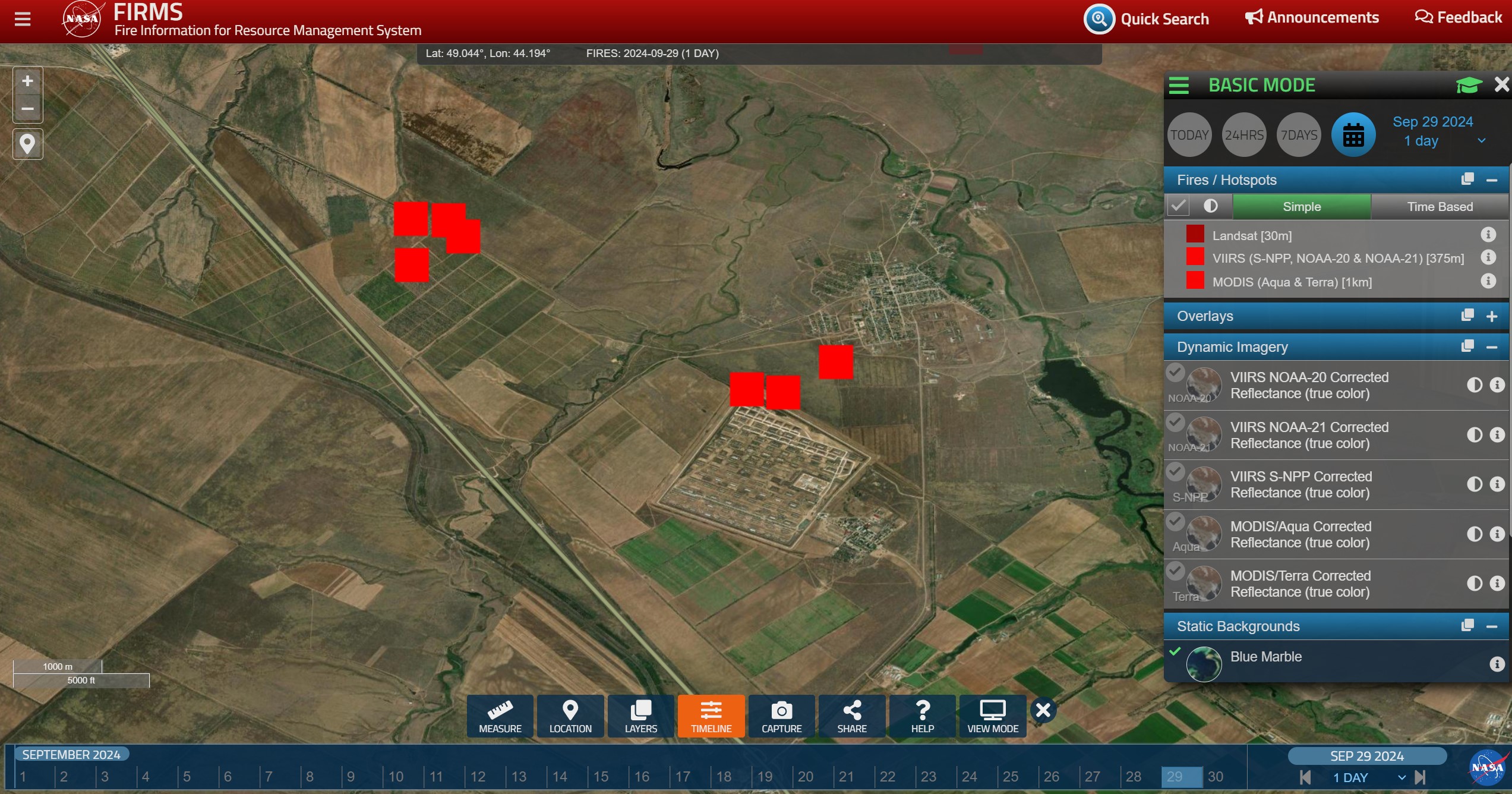Open the HELP tool
Viewport: 1512px width, 794px height.
point(923,716)
